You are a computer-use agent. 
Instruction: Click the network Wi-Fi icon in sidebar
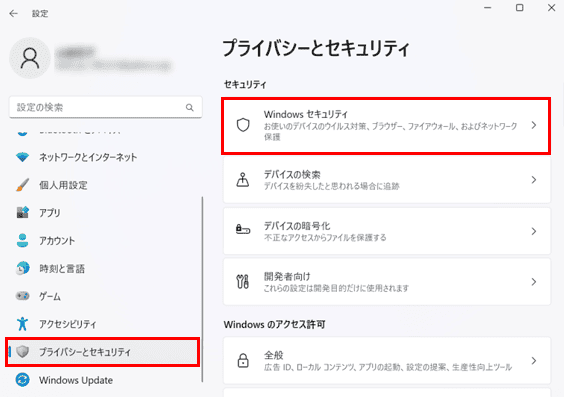pos(23,157)
